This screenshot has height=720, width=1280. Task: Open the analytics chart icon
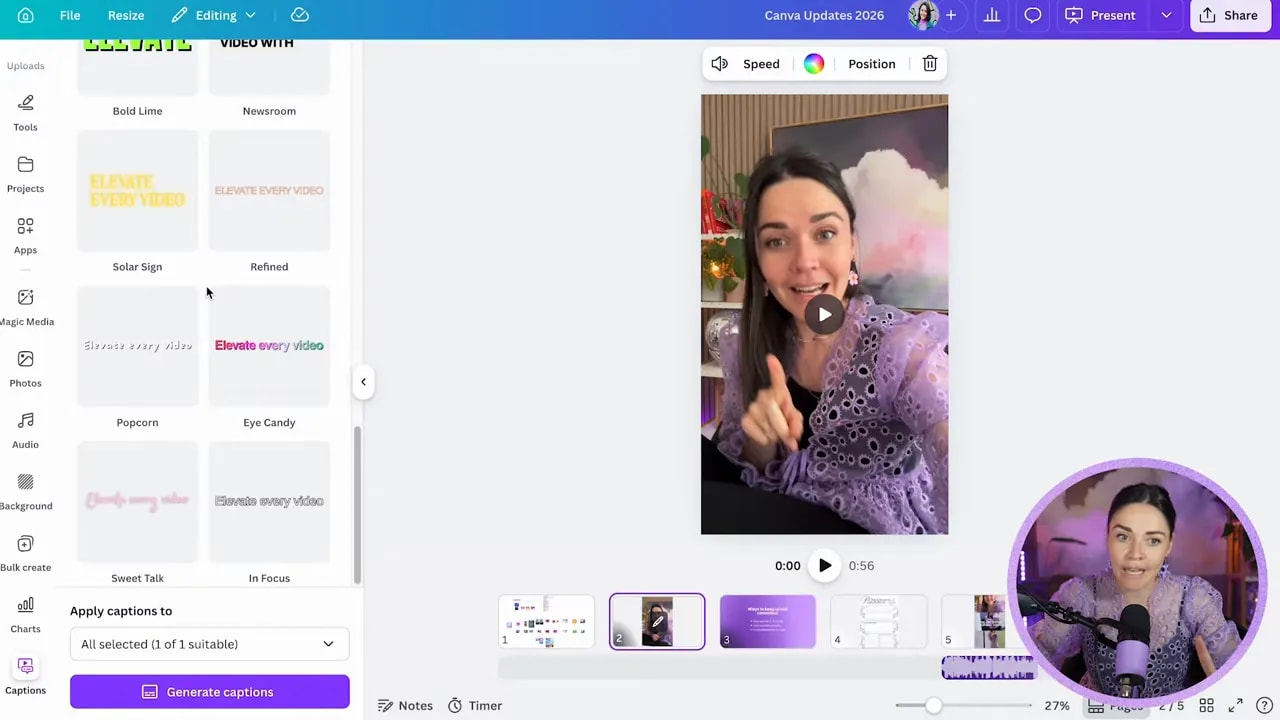tap(992, 15)
